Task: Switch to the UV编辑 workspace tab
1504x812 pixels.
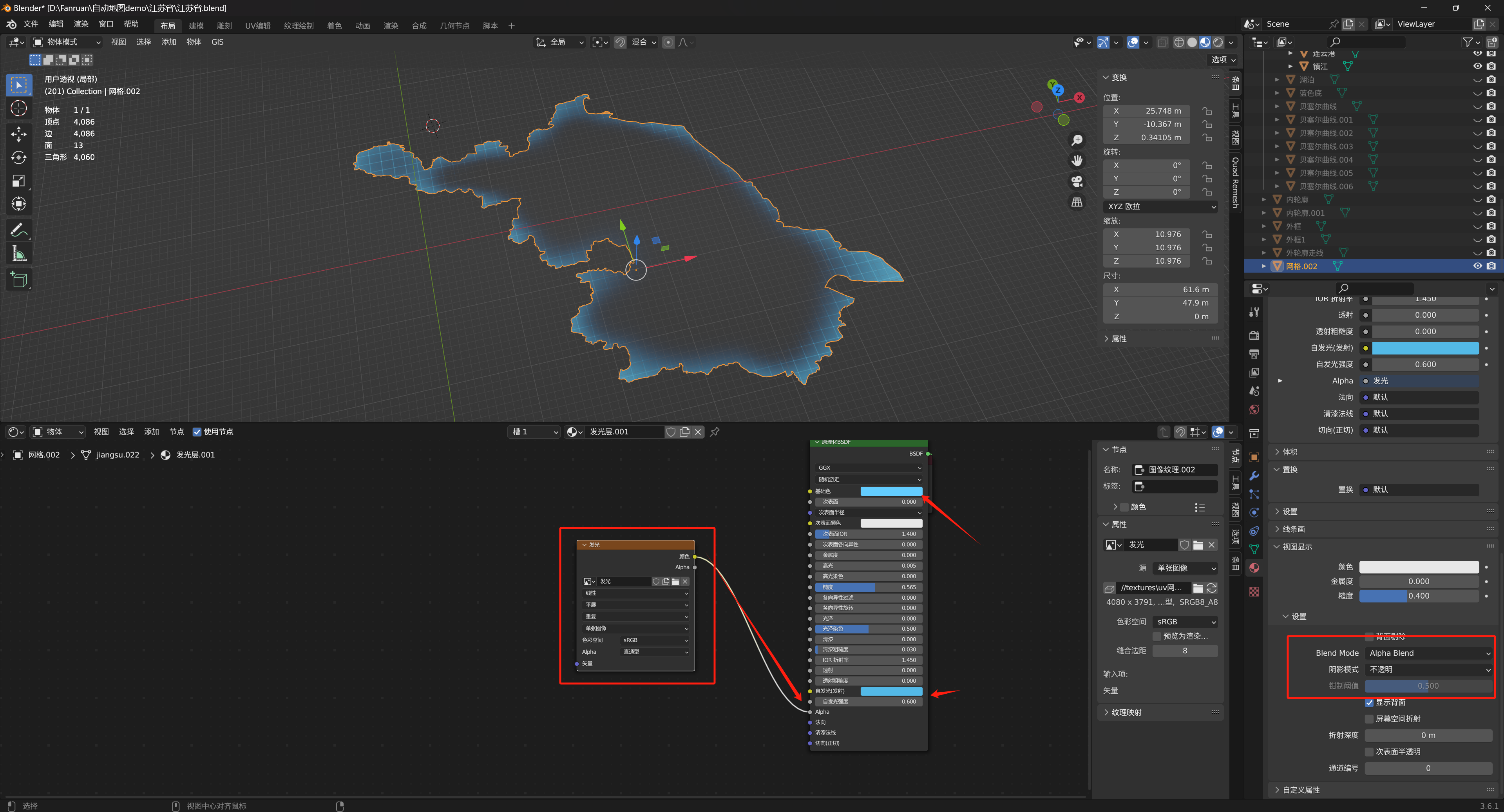Action: [x=257, y=26]
